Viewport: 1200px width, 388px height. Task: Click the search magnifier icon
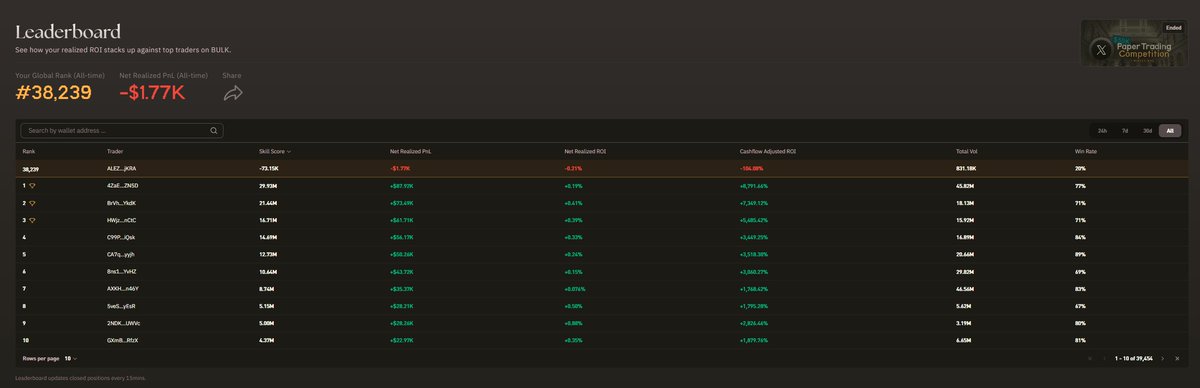pos(214,130)
